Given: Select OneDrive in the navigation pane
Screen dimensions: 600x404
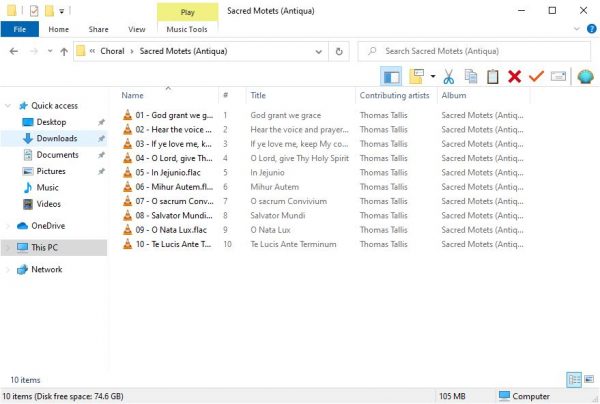Looking at the screenshot, I should (x=48, y=226).
